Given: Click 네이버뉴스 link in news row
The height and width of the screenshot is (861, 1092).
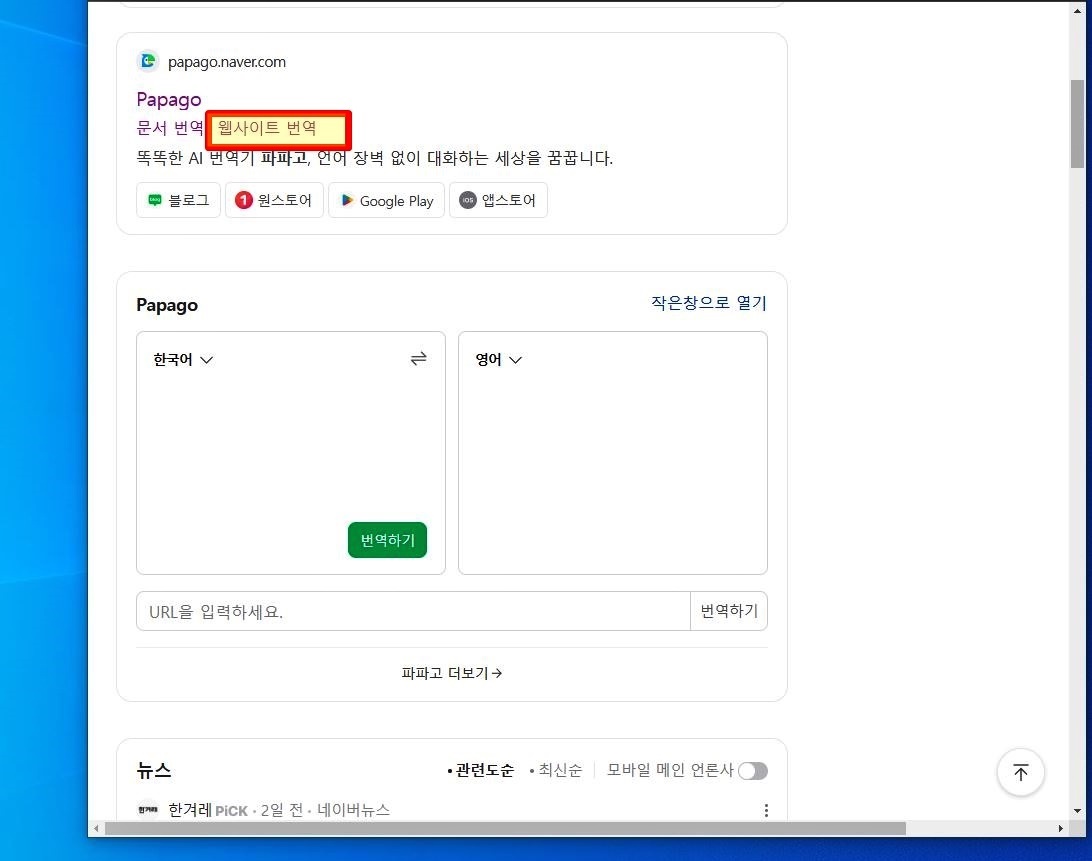Looking at the screenshot, I should tap(353, 810).
